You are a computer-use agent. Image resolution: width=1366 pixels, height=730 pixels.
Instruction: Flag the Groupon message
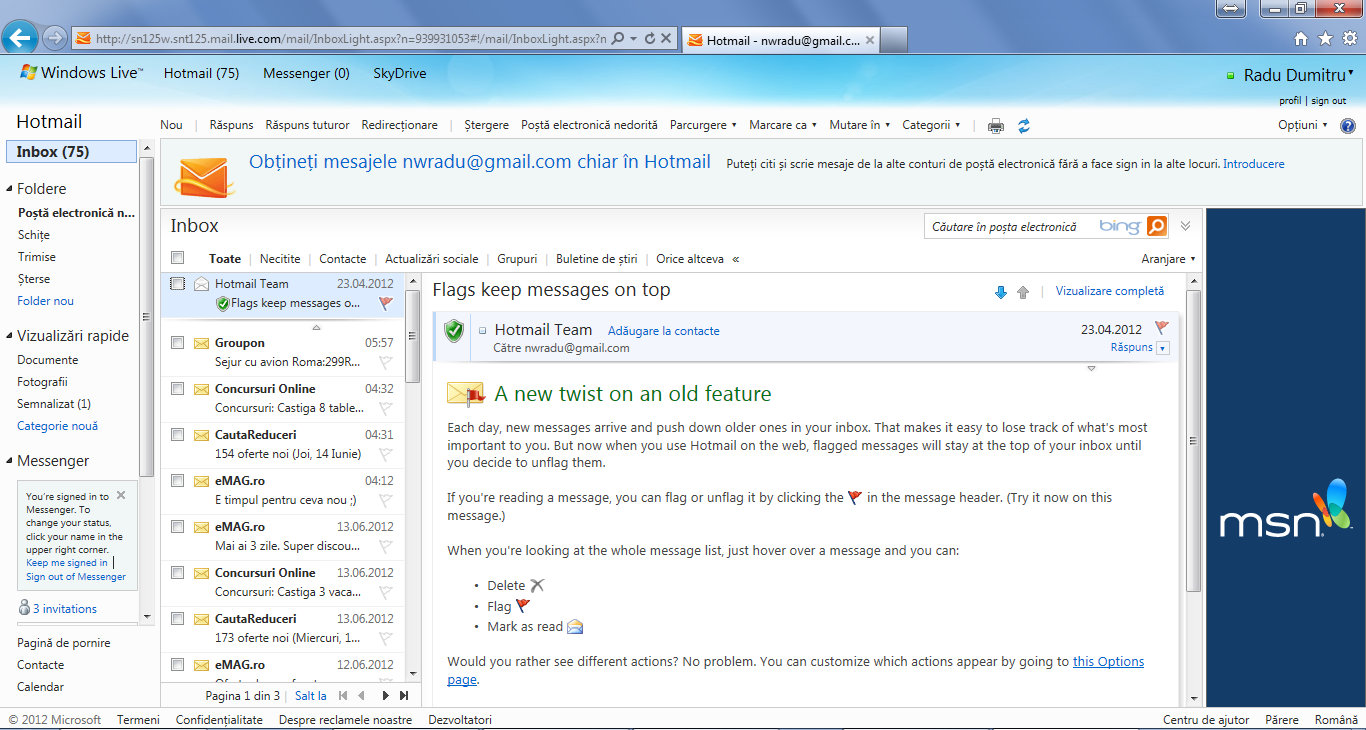coord(386,362)
